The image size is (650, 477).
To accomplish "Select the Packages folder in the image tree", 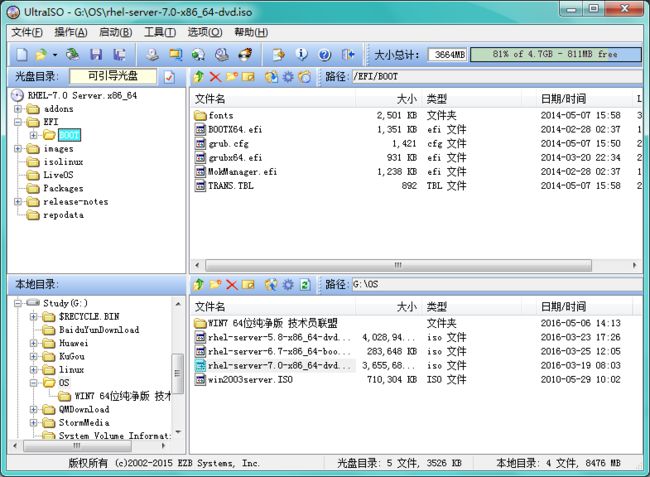I will click(63, 189).
